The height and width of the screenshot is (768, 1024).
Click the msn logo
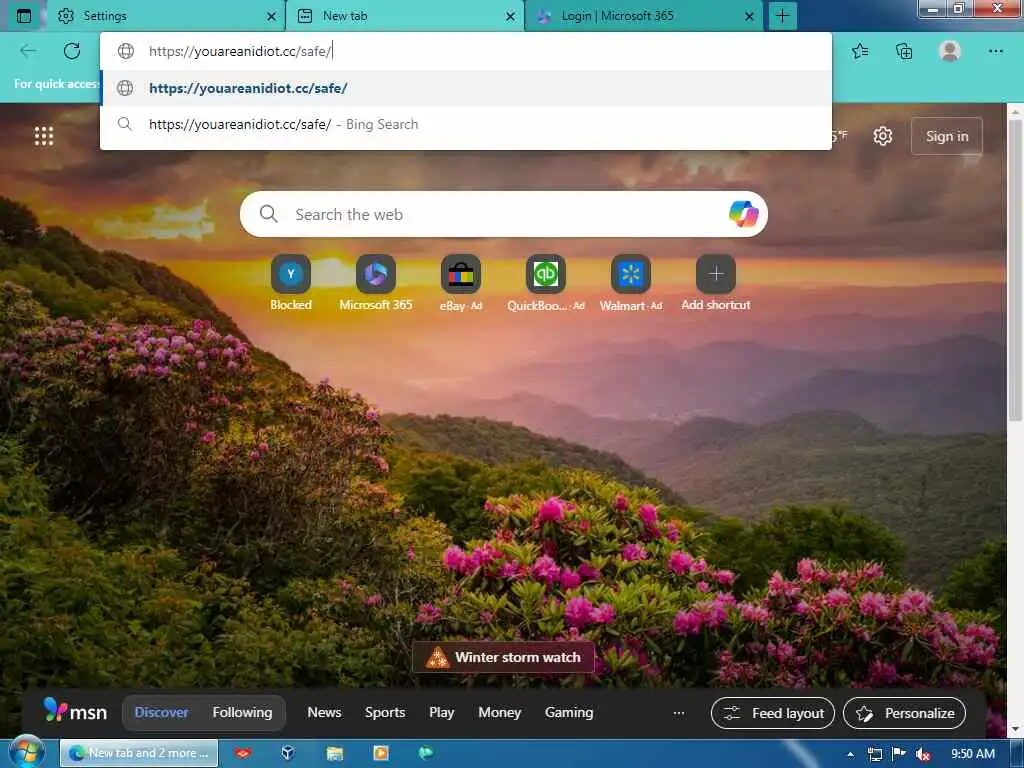point(75,711)
